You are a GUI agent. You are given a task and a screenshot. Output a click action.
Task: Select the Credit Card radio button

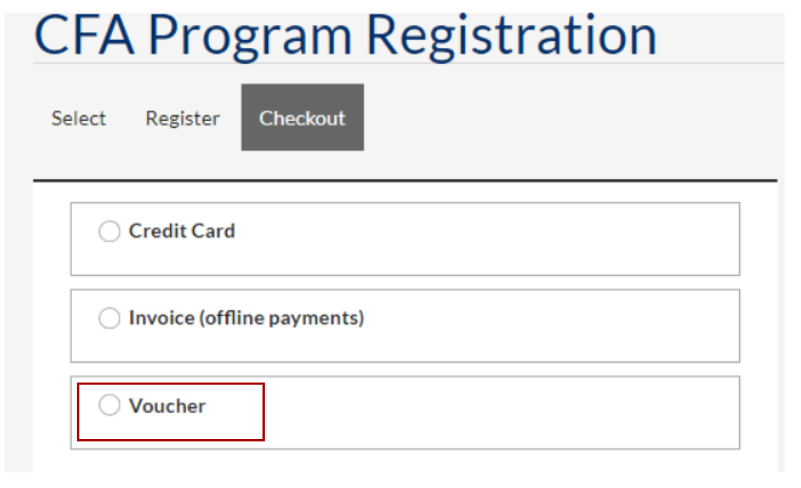[x=109, y=232]
